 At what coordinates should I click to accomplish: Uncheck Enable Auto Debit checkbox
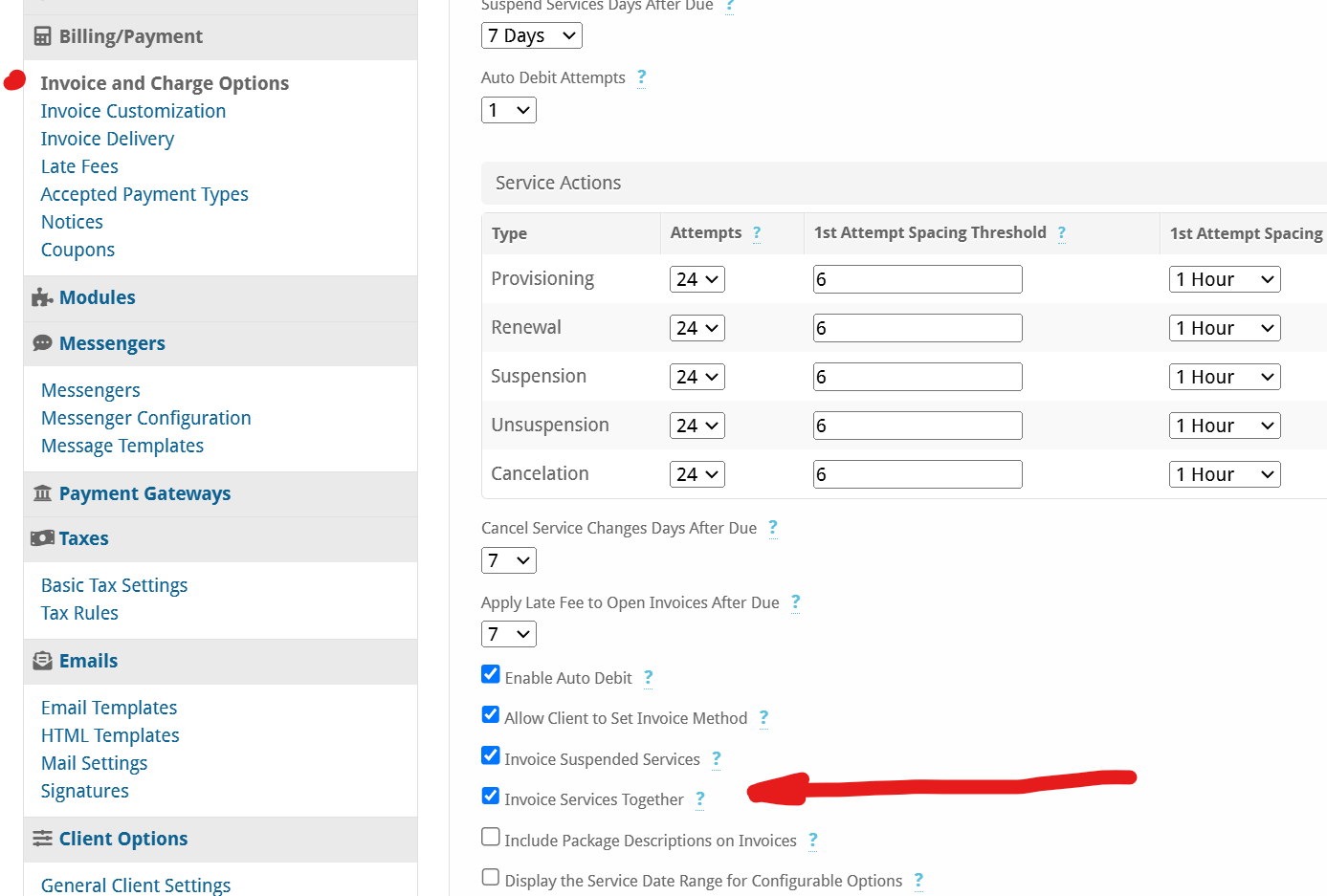491,674
